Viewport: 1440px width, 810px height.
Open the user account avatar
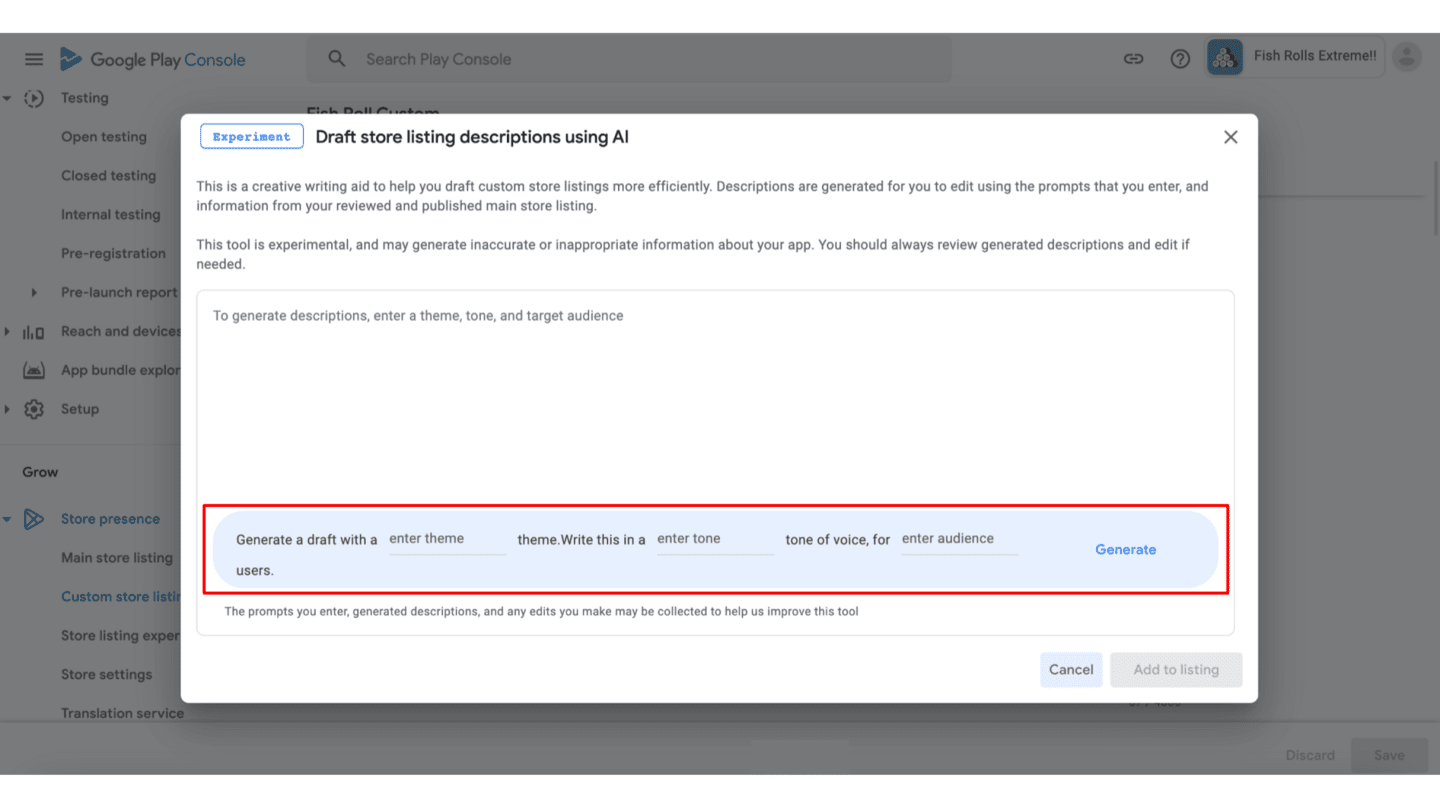coord(1407,57)
